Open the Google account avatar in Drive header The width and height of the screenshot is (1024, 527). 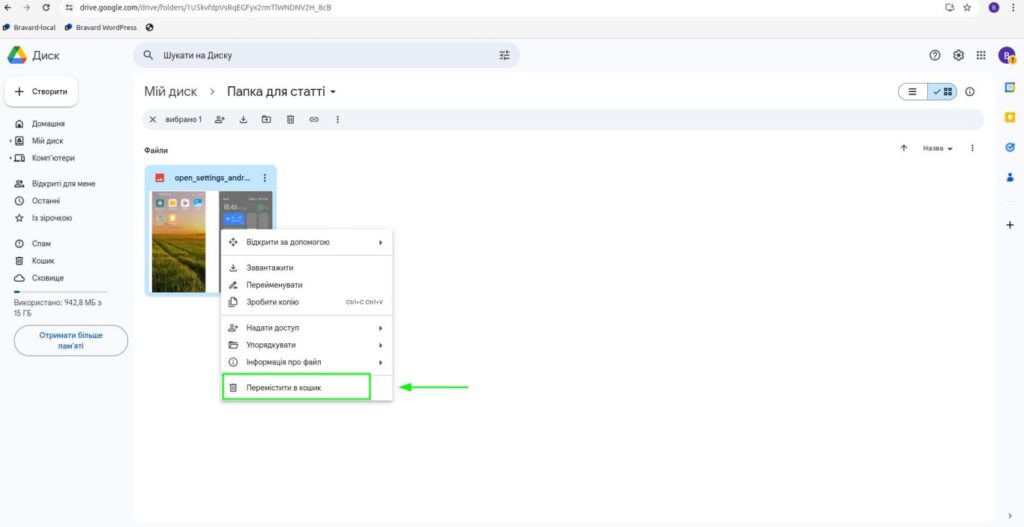point(1006,56)
